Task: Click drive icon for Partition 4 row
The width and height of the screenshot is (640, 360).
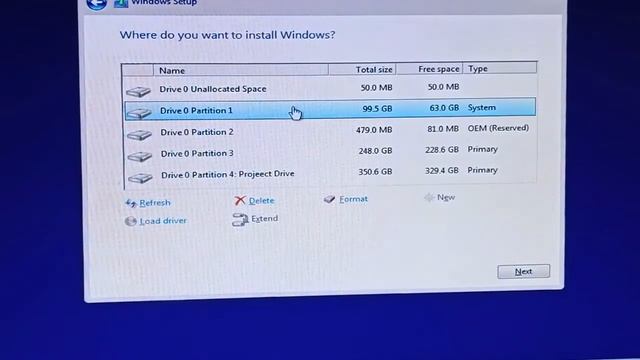Action: point(140,178)
